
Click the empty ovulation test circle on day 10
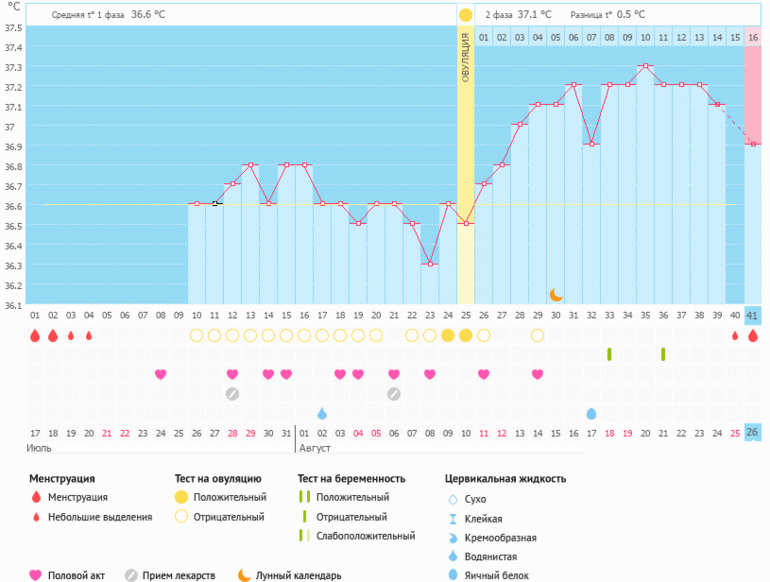pyautogui.click(x=197, y=335)
